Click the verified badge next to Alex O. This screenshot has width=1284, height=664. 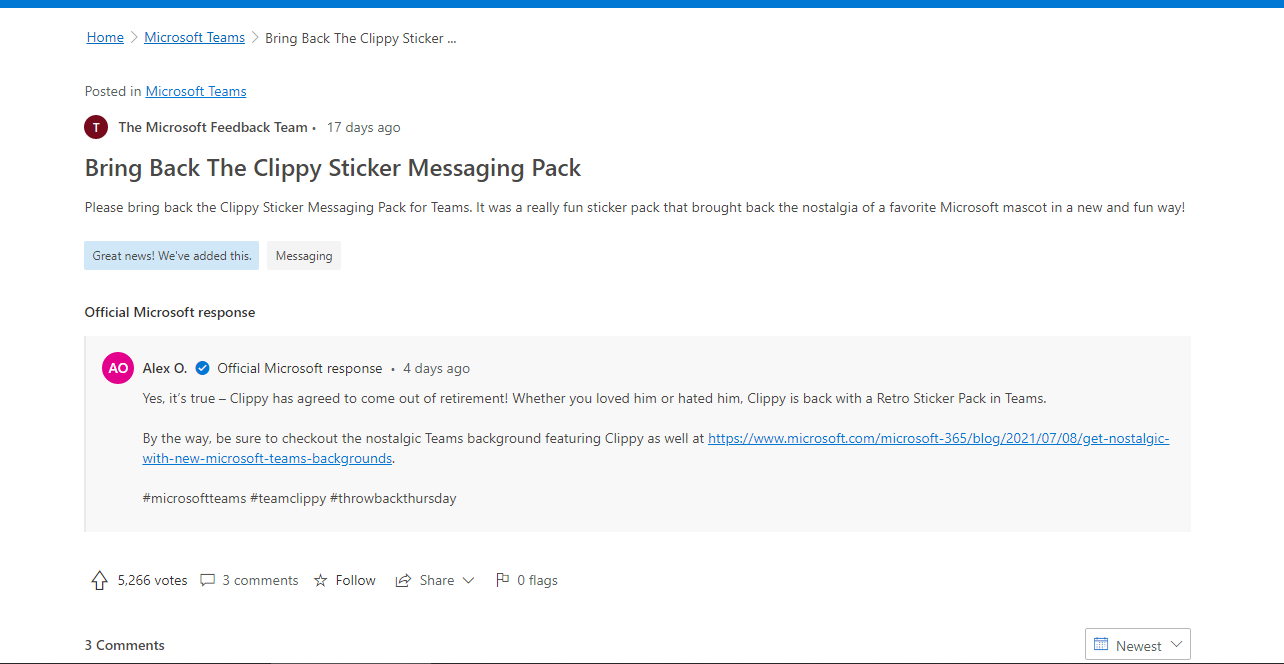202,368
